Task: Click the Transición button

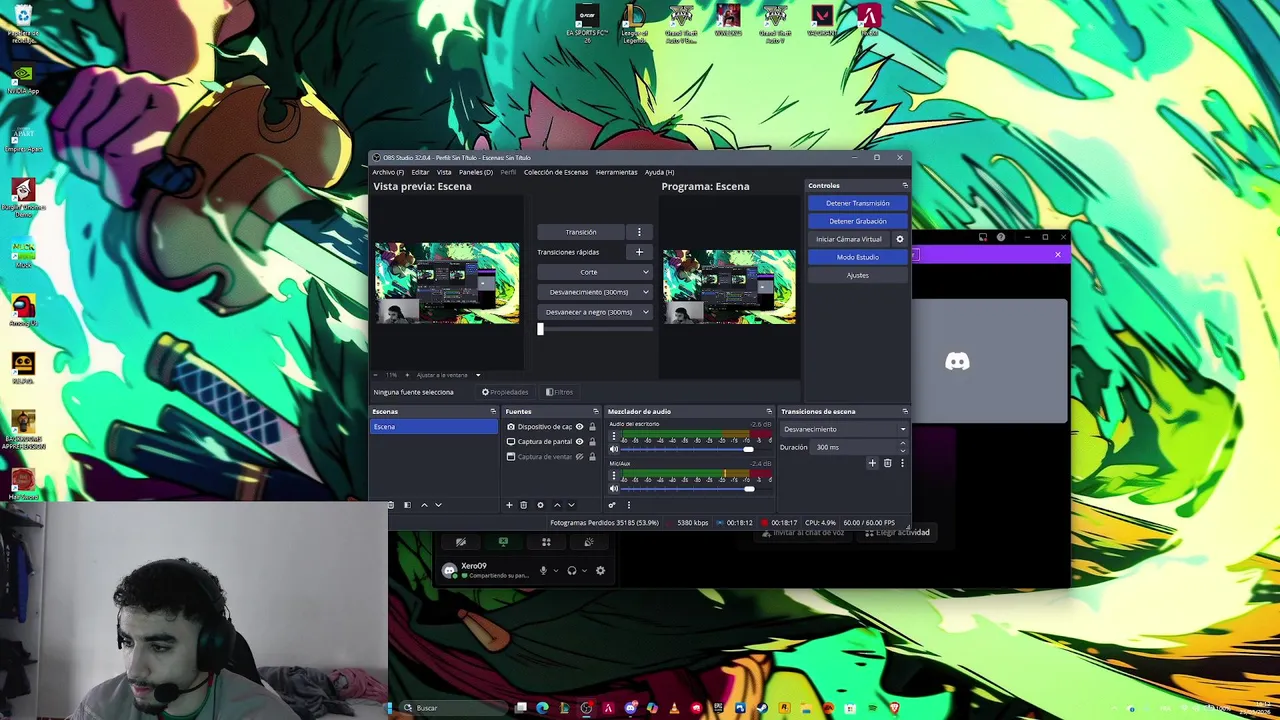Action: click(581, 232)
